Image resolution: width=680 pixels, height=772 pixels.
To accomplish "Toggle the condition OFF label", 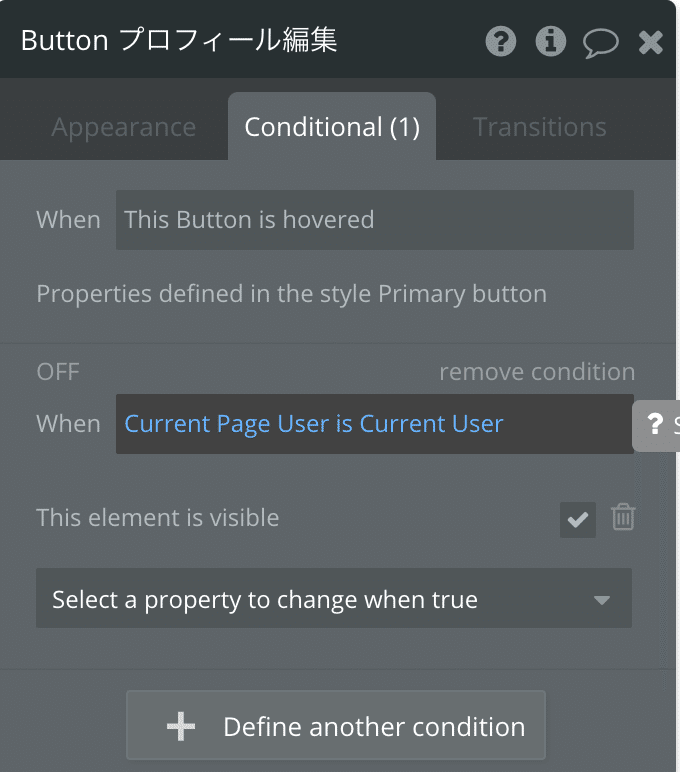I will (x=58, y=372).
